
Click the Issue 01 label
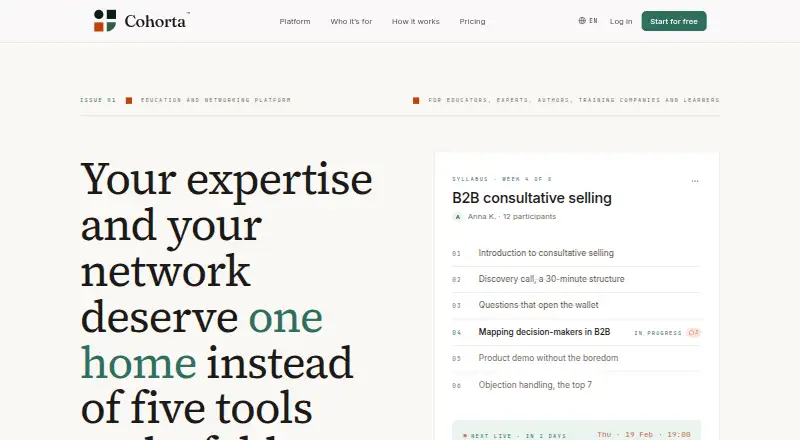(x=98, y=100)
